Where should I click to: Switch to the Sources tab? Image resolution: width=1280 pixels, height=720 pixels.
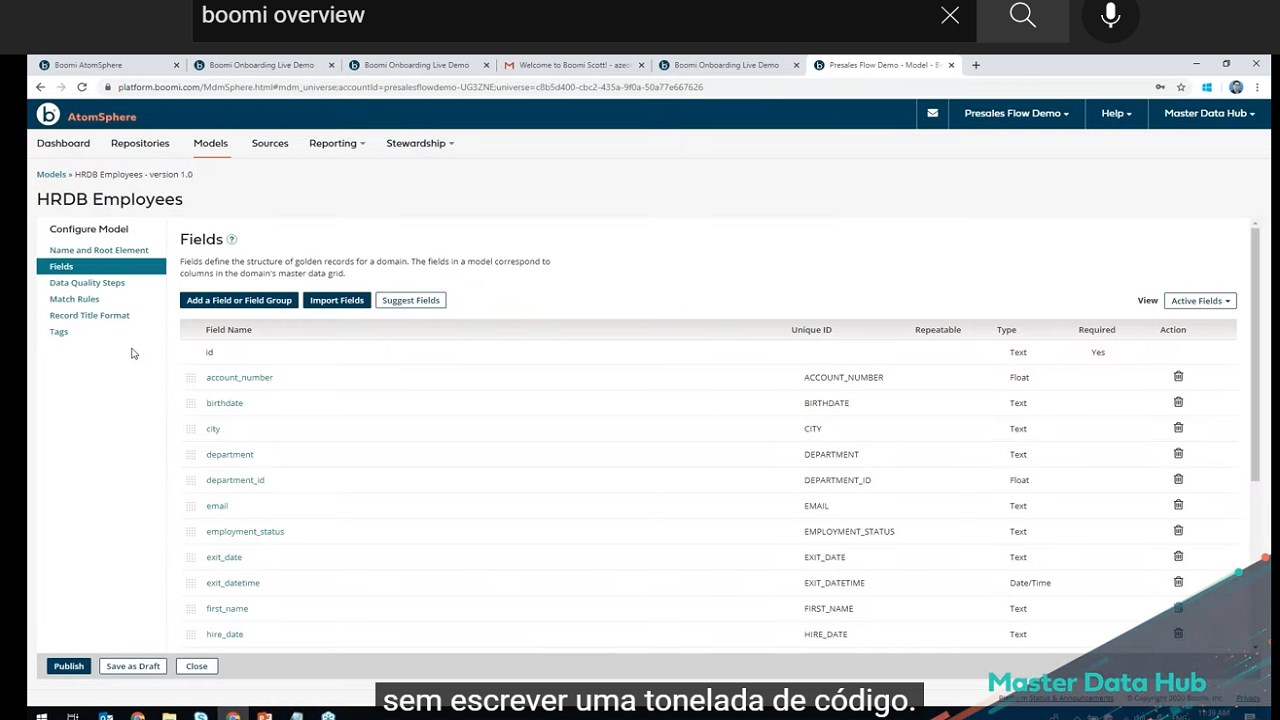(270, 143)
